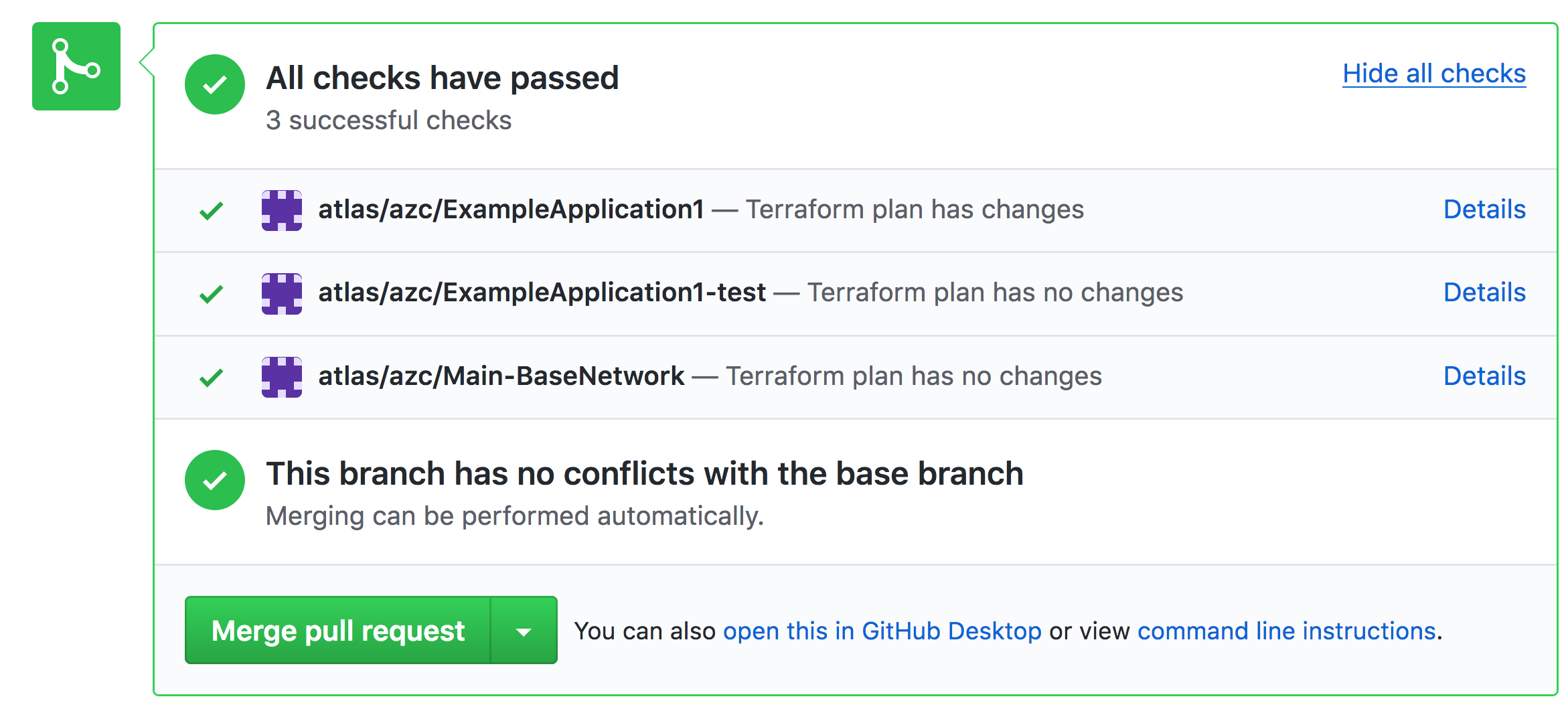Click the no-conflicts green circle checkmark
This screenshot has height=707, width=1568.
click(214, 480)
